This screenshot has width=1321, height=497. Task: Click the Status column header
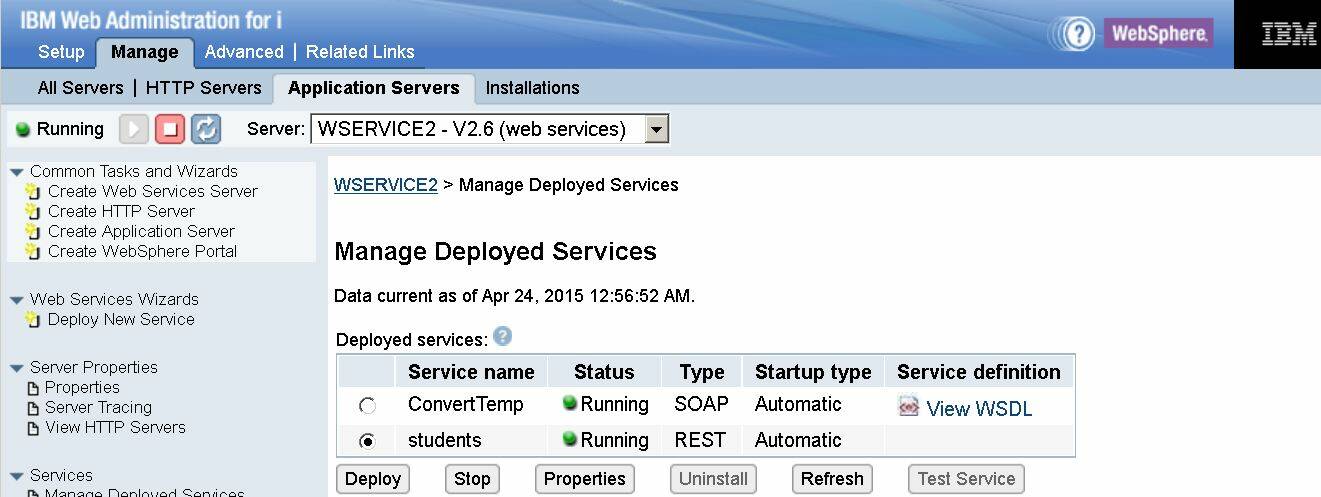pos(604,372)
